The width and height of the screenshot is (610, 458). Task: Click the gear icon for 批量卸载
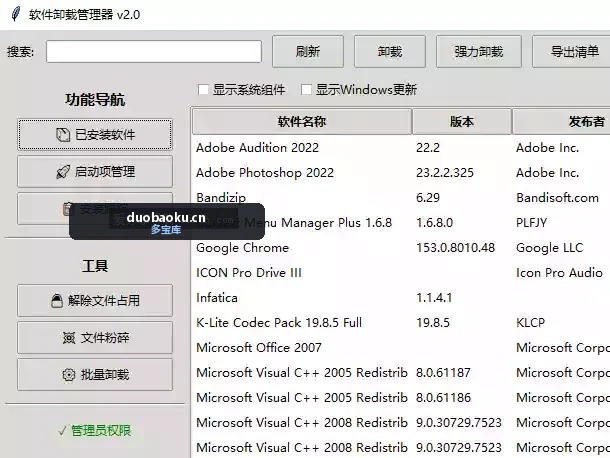click(69, 375)
